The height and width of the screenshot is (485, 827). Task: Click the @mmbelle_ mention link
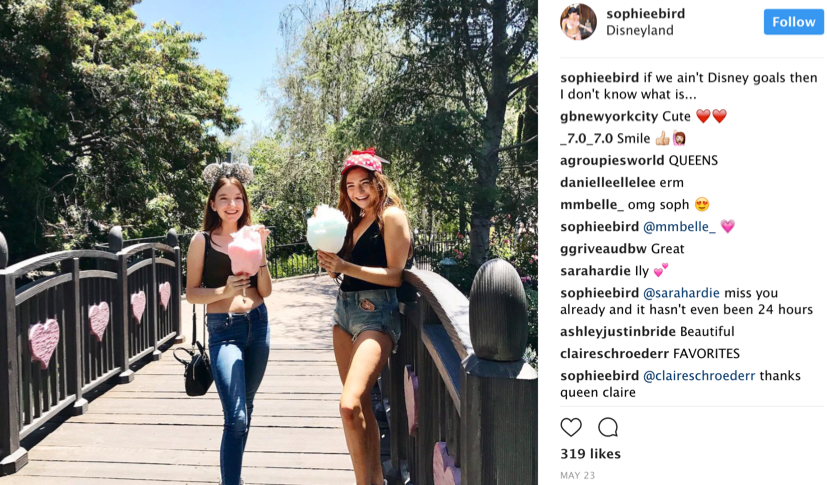(x=679, y=227)
